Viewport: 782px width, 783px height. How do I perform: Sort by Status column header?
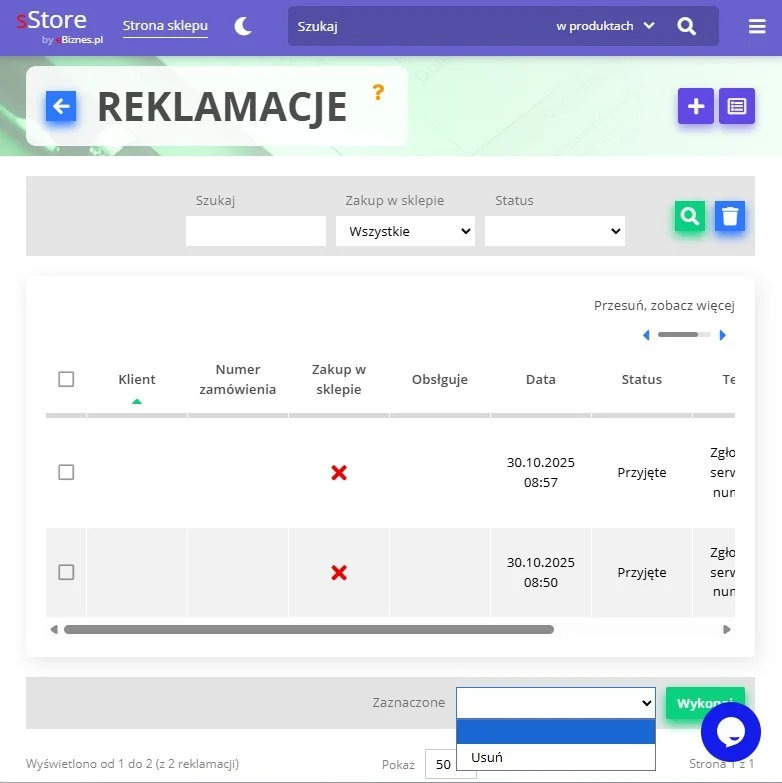point(642,380)
